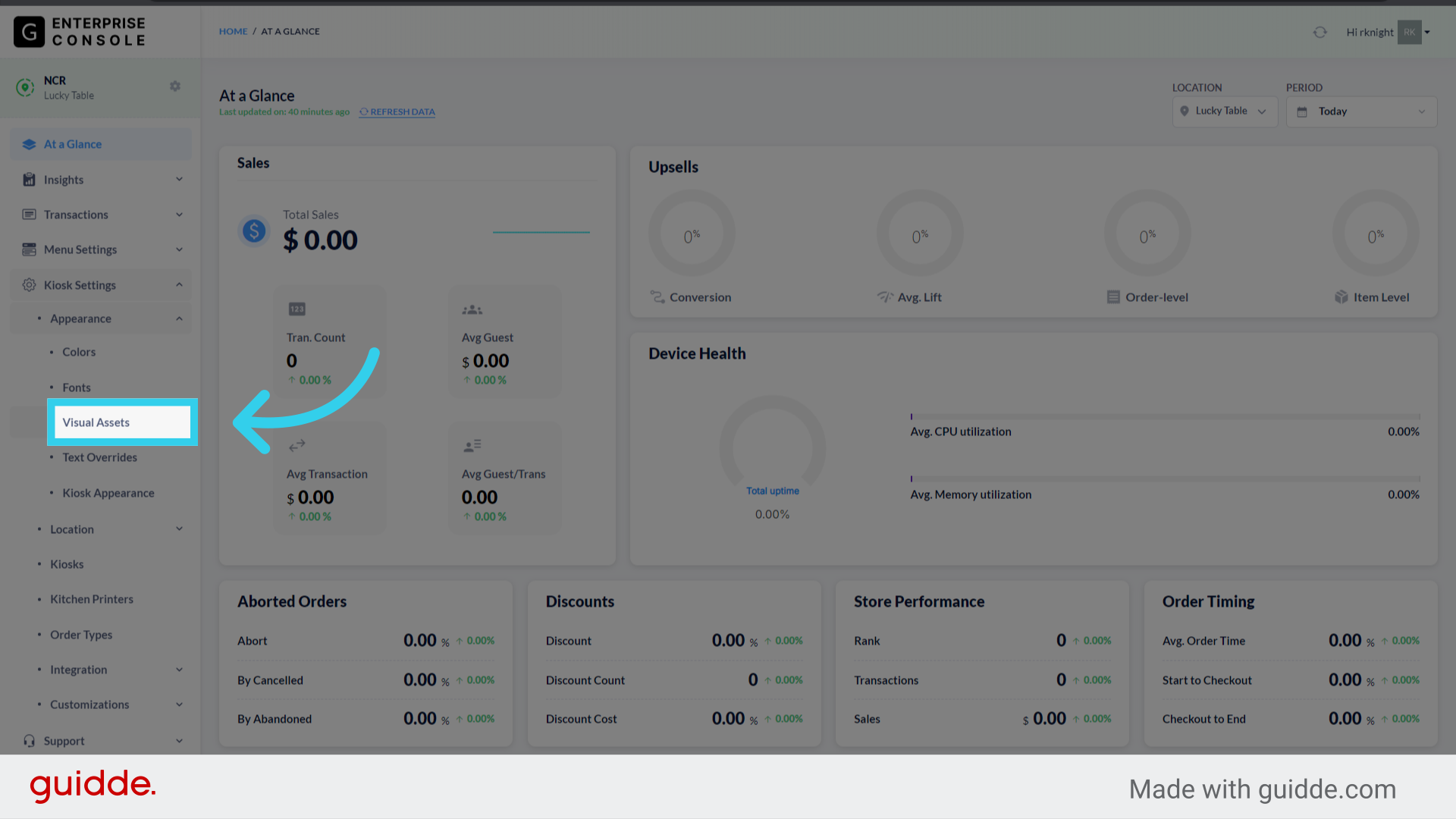The height and width of the screenshot is (819, 1456).
Task: Click the 'Discount Count' row label
Action: pyautogui.click(x=585, y=680)
